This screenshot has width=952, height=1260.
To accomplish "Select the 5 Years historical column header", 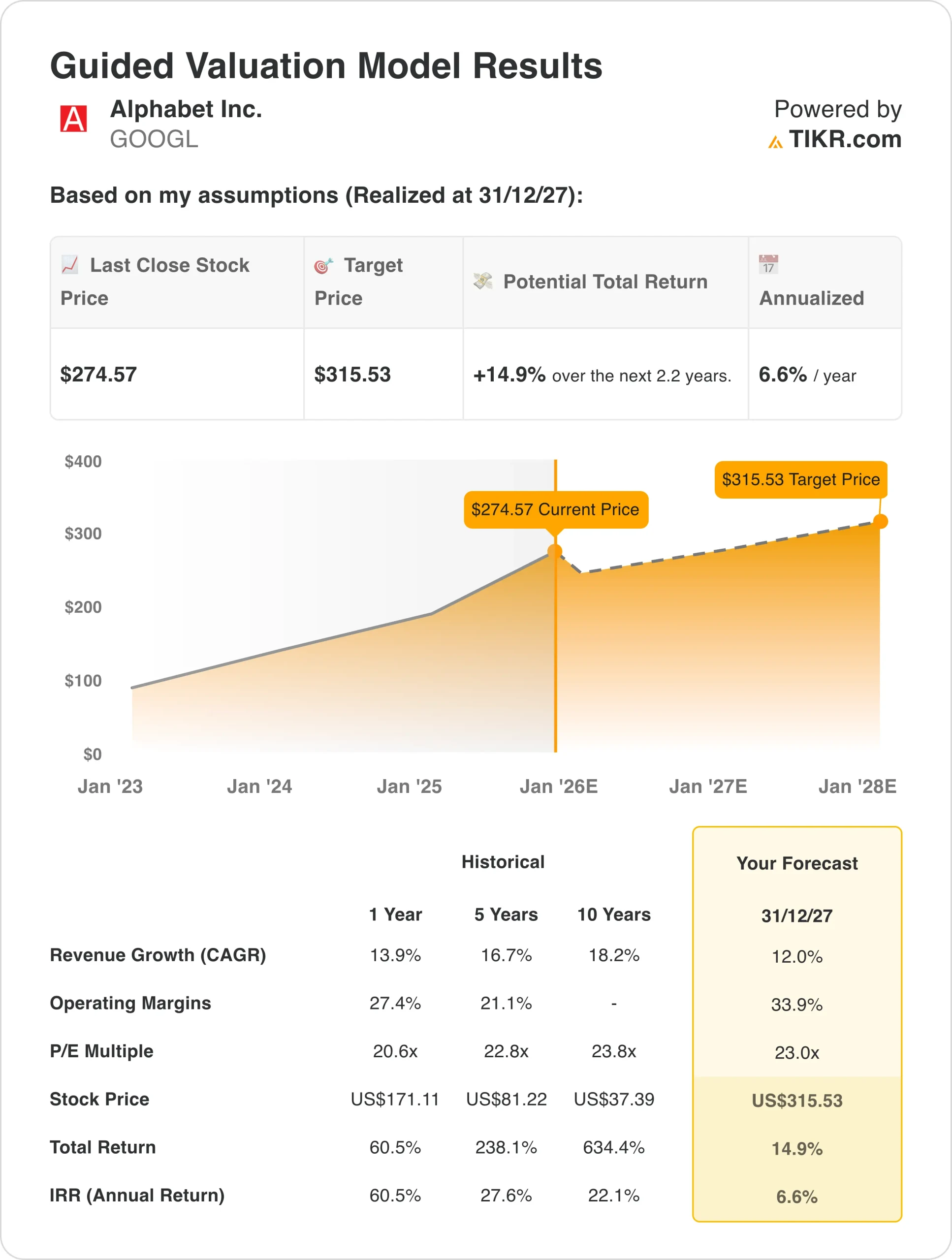I will pyautogui.click(x=506, y=914).
